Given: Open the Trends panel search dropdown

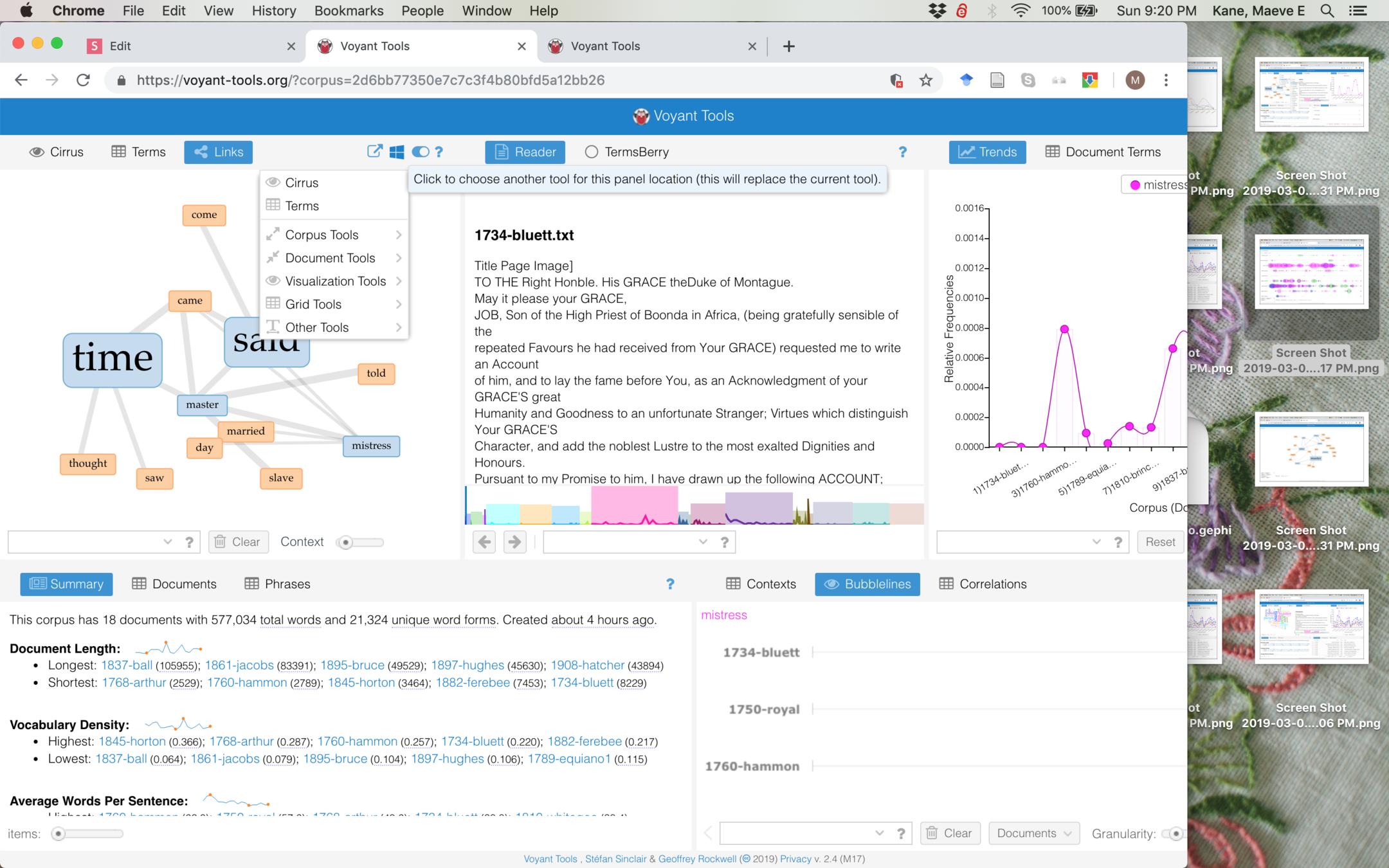Looking at the screenshot, I should [x=1096, y=542].
